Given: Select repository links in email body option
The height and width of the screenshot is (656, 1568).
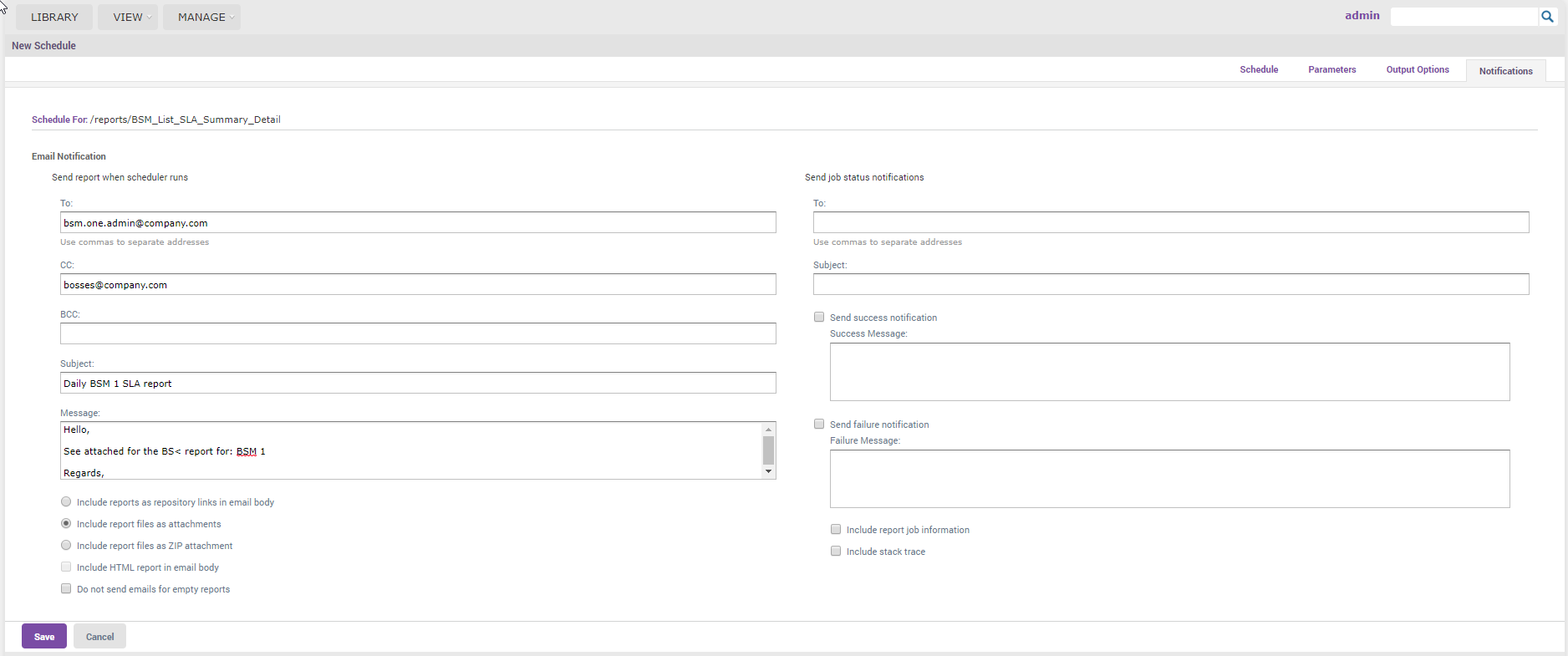Looking at the screenshot, I should point(66,501).
